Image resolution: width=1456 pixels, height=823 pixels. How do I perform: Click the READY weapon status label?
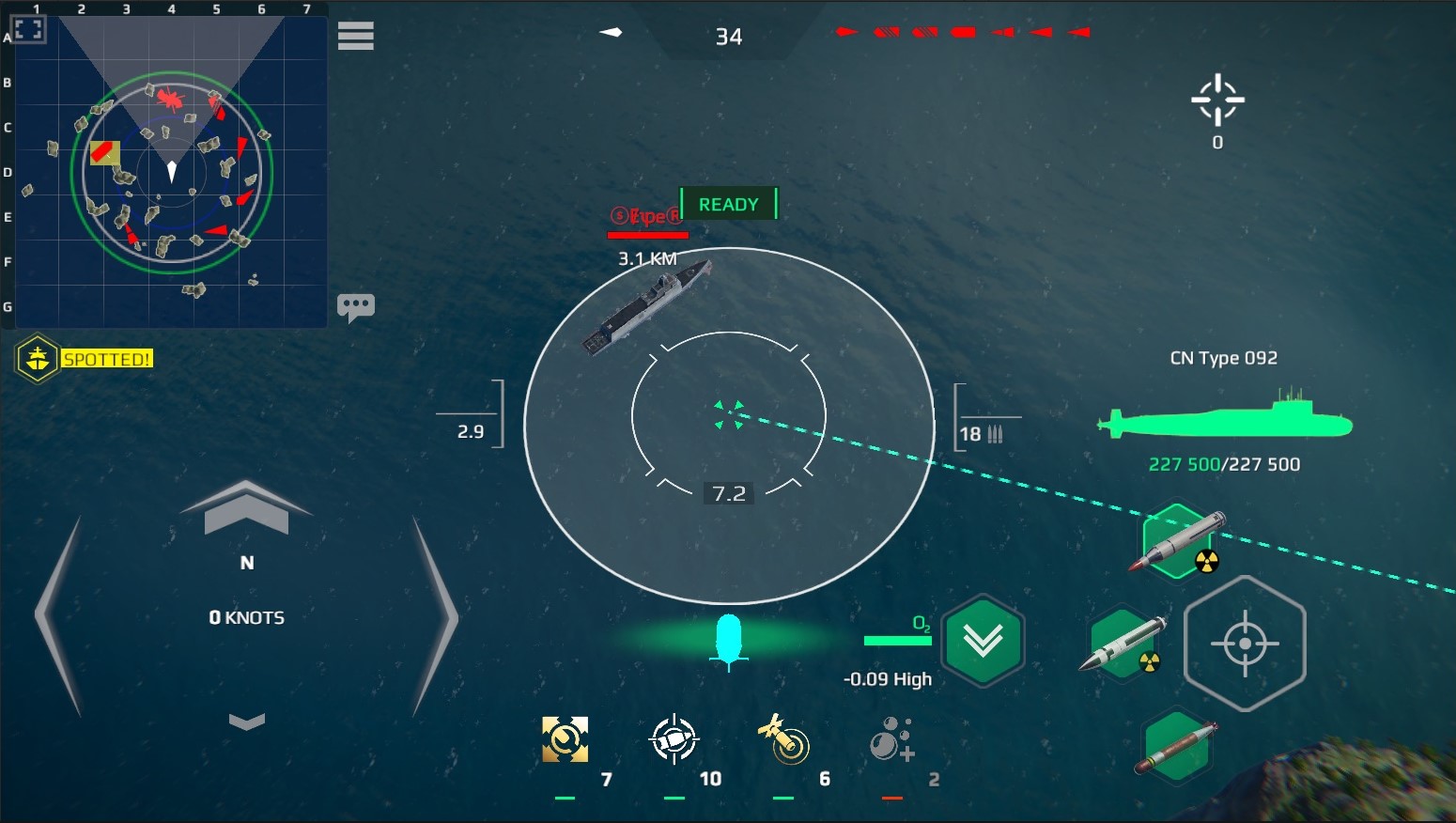coord(729,204)
